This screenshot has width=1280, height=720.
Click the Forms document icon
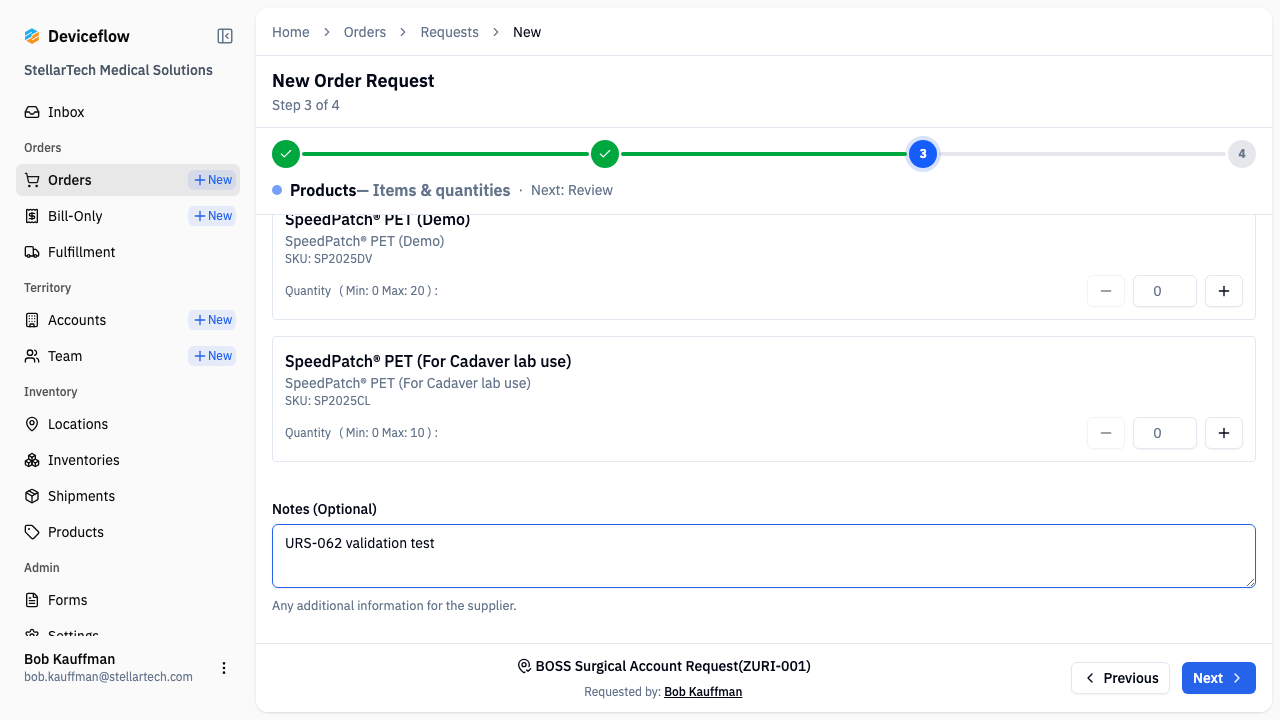click(32, 600)
